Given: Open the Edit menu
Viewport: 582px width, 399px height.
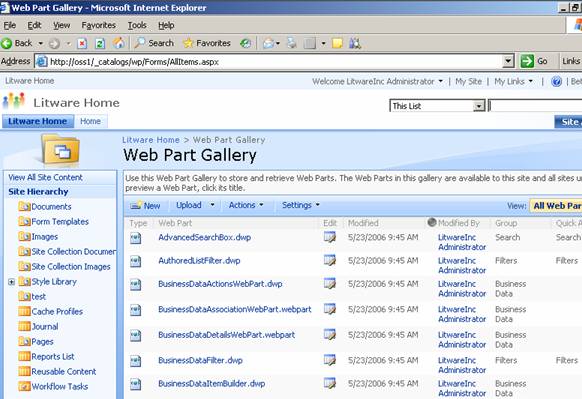Looking at the screenshot, I should click(34, 25).
